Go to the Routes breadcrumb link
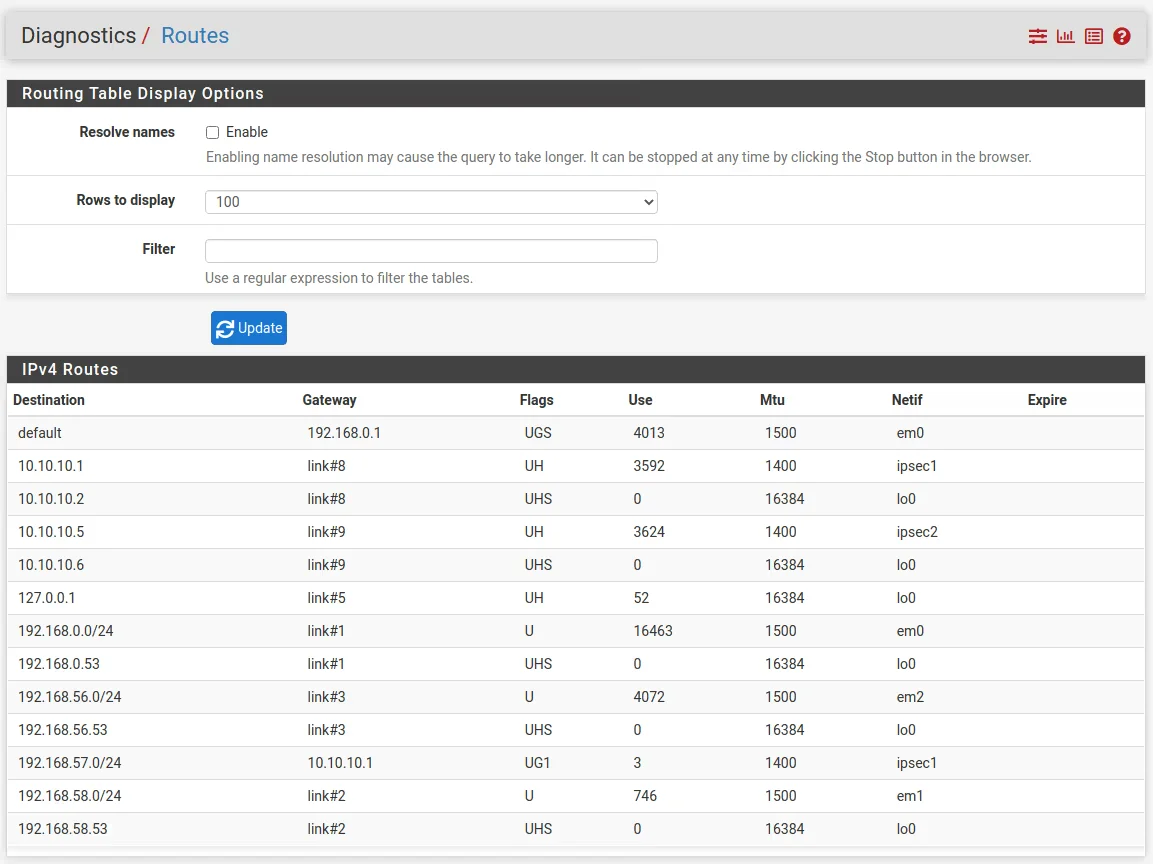 195,36
